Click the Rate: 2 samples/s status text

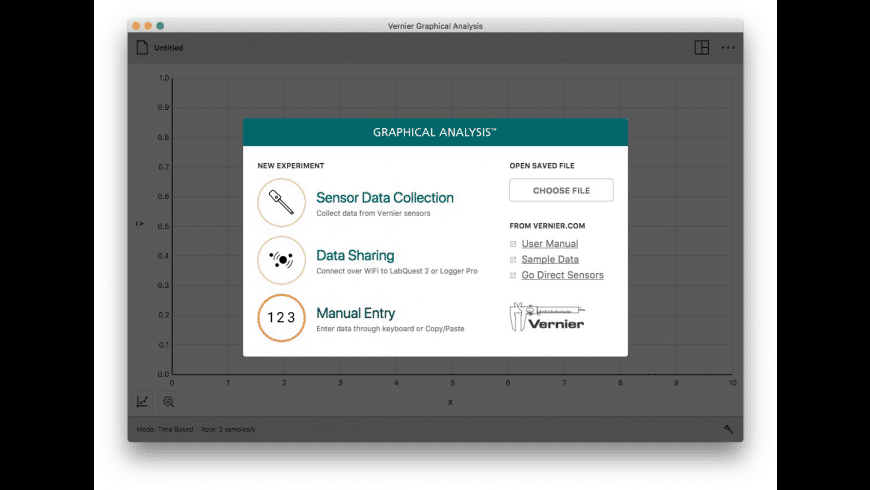pyautogui.click(x=228, y=430)
